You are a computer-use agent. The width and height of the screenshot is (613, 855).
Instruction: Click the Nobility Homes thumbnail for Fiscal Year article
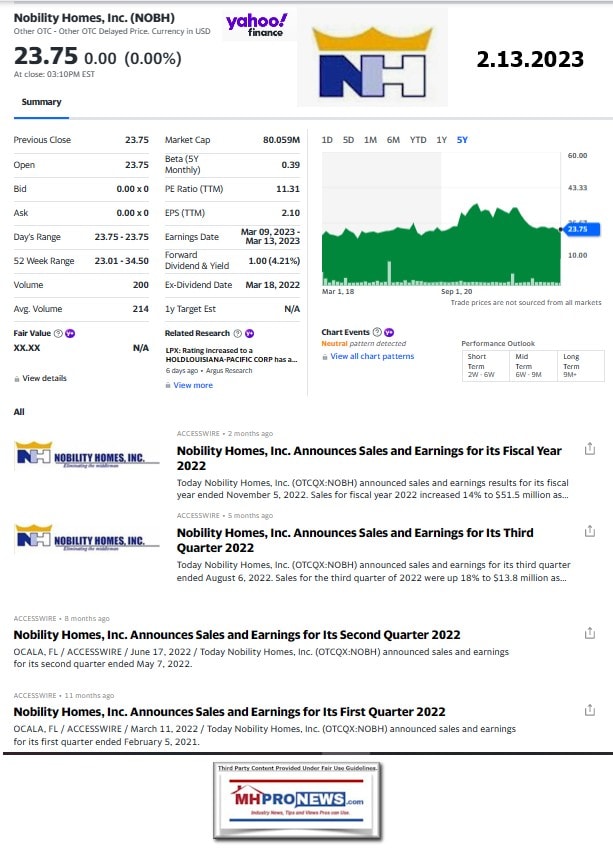click(87, 455)
